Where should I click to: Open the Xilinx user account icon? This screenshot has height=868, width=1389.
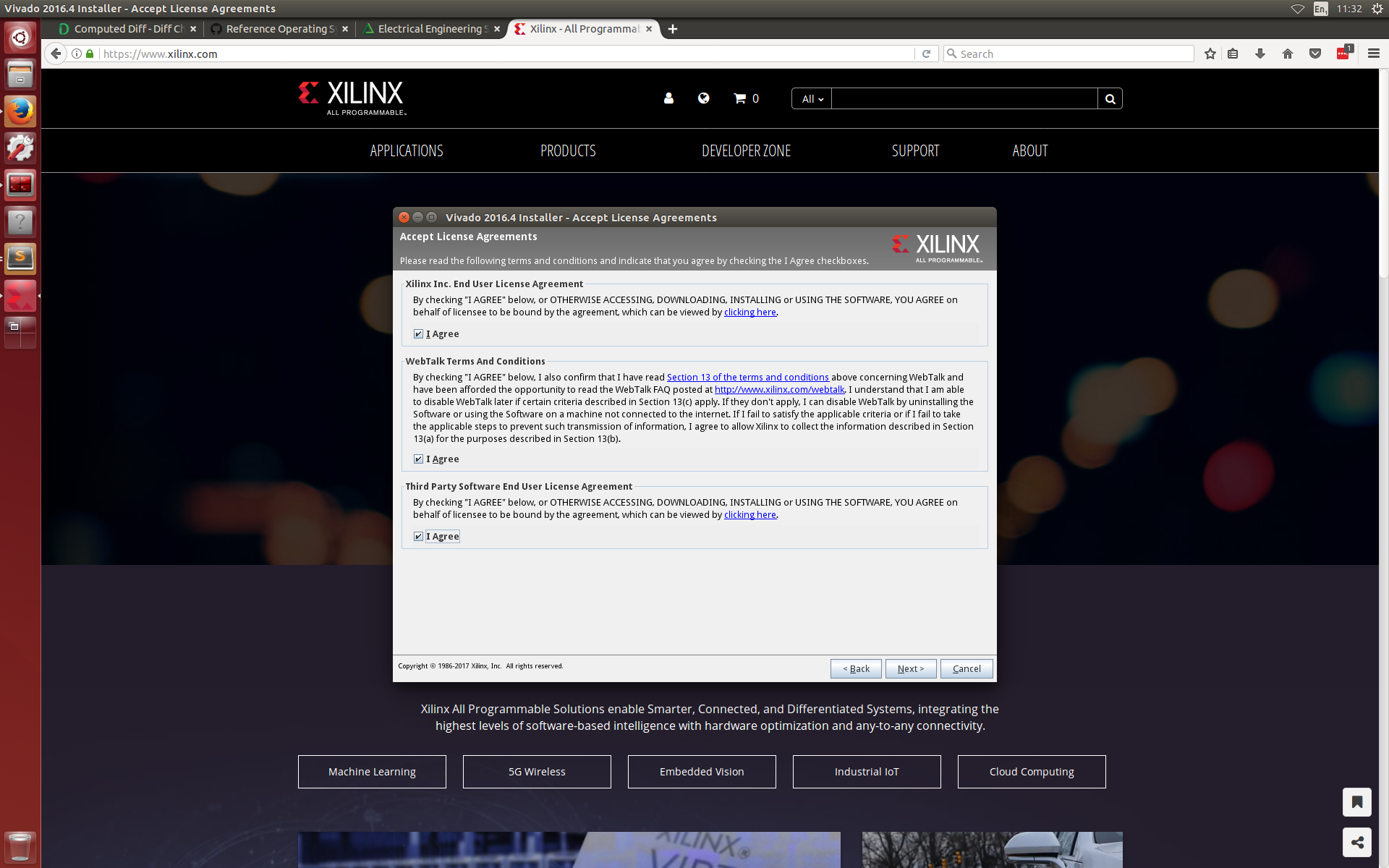click(668, 98)
